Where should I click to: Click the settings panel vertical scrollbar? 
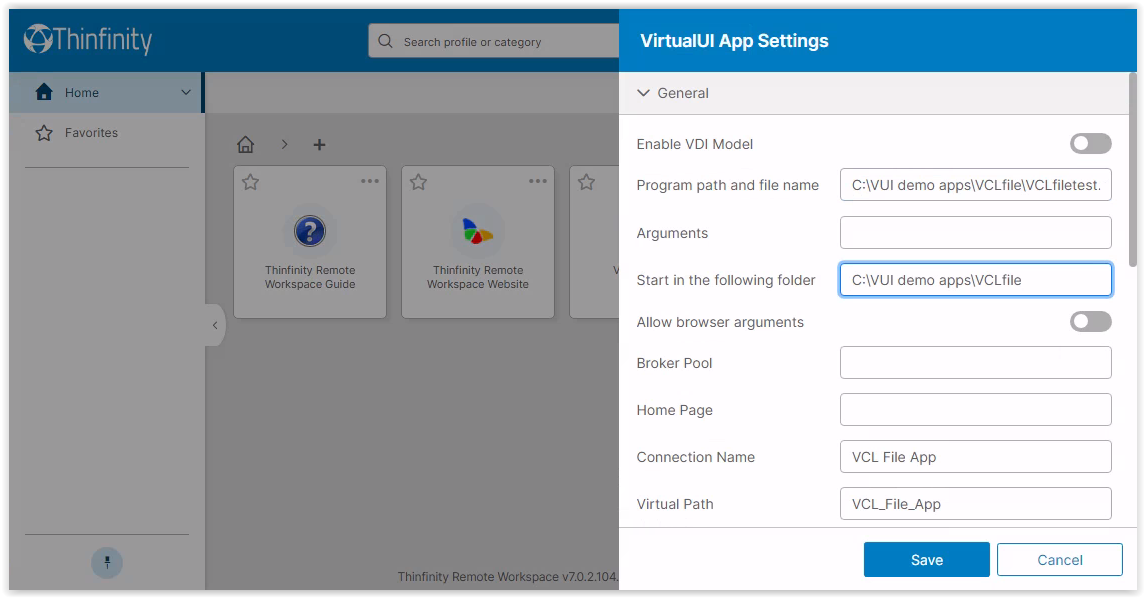1132,169
